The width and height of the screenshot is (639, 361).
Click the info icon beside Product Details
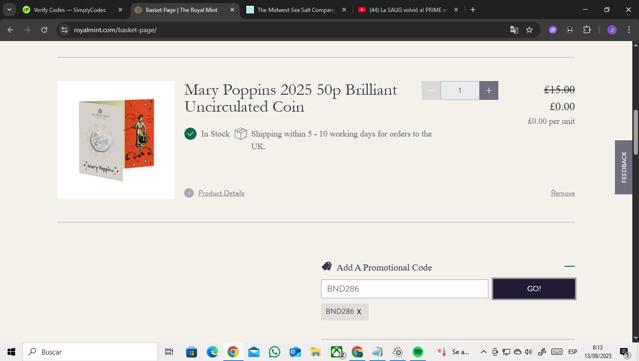189,193
